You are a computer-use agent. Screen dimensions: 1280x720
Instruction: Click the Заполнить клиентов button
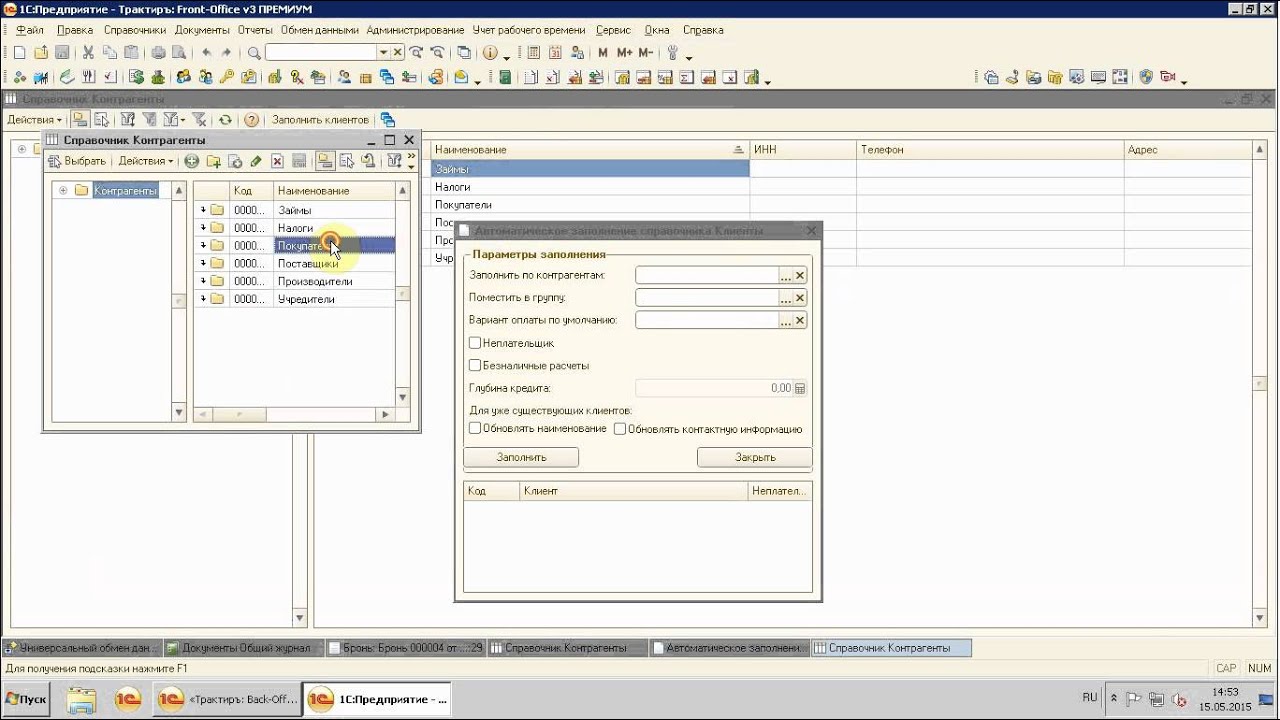click(x=320, y=119)
